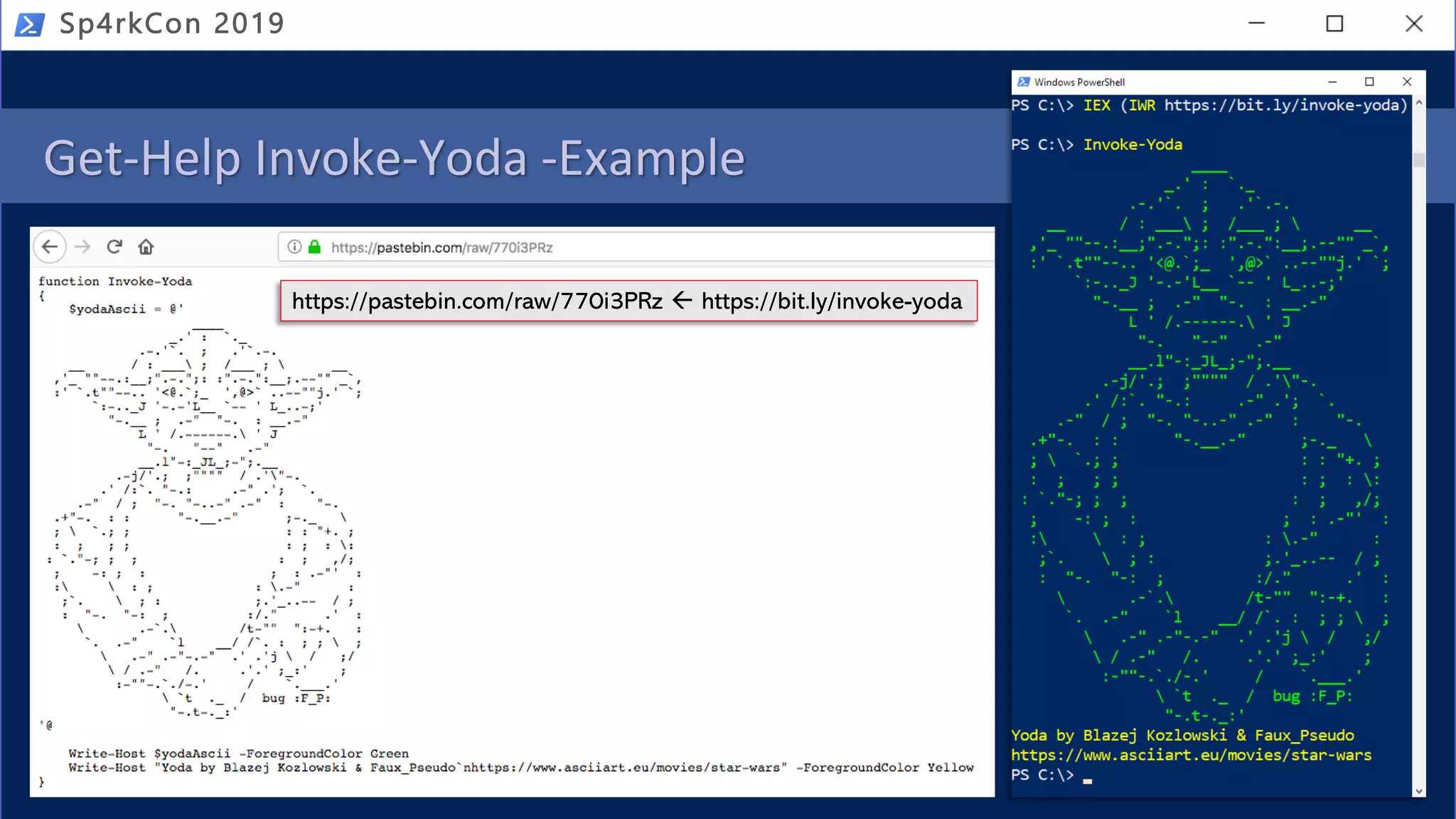This screenshot has width=1456, height=819.
Task: Click the 'Windows PowerShell' title text
Action: point(1079,82)
